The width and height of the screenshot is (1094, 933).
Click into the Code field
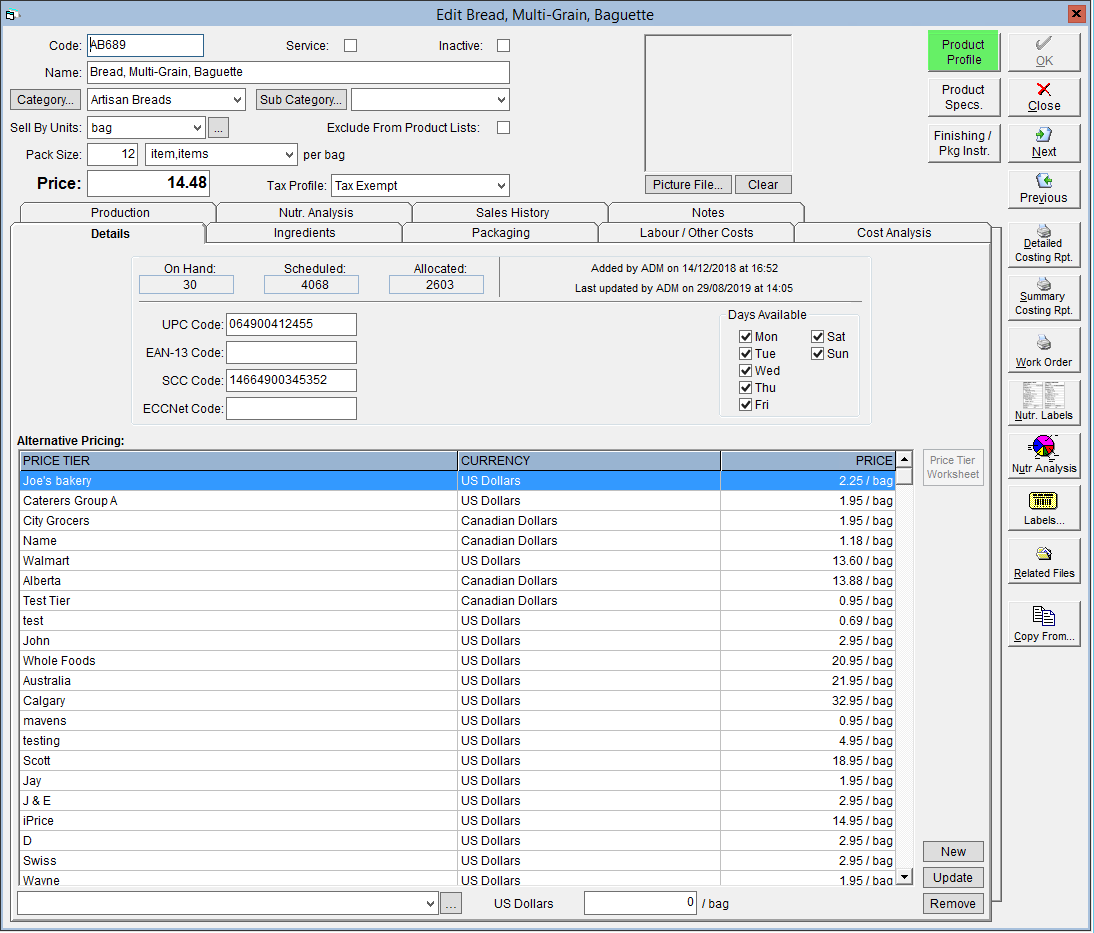tap(145, 45)
